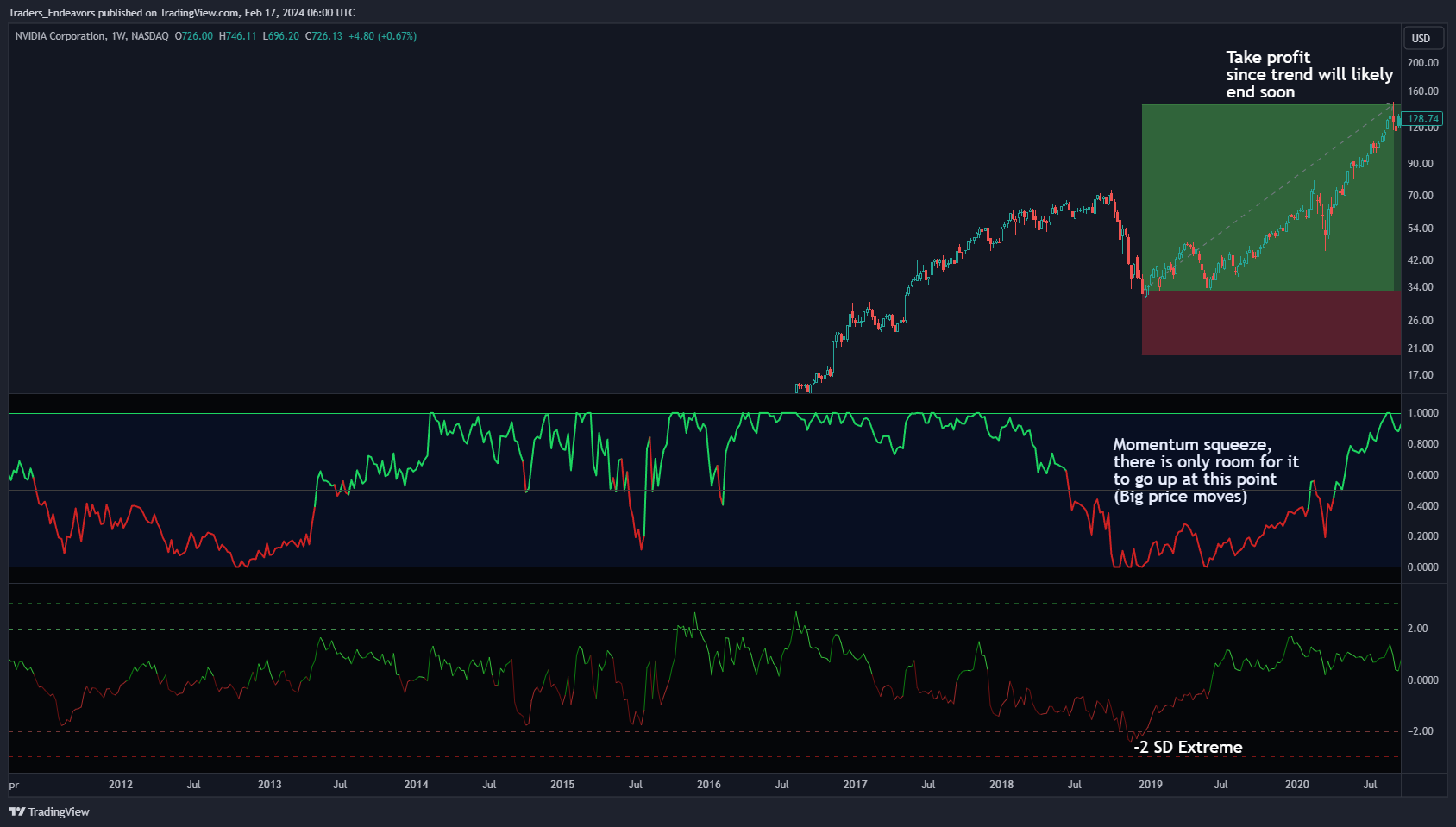Click the 70.00 price axis label
This screenshot has height=827, width=1456.
[x=1421, y=196]
